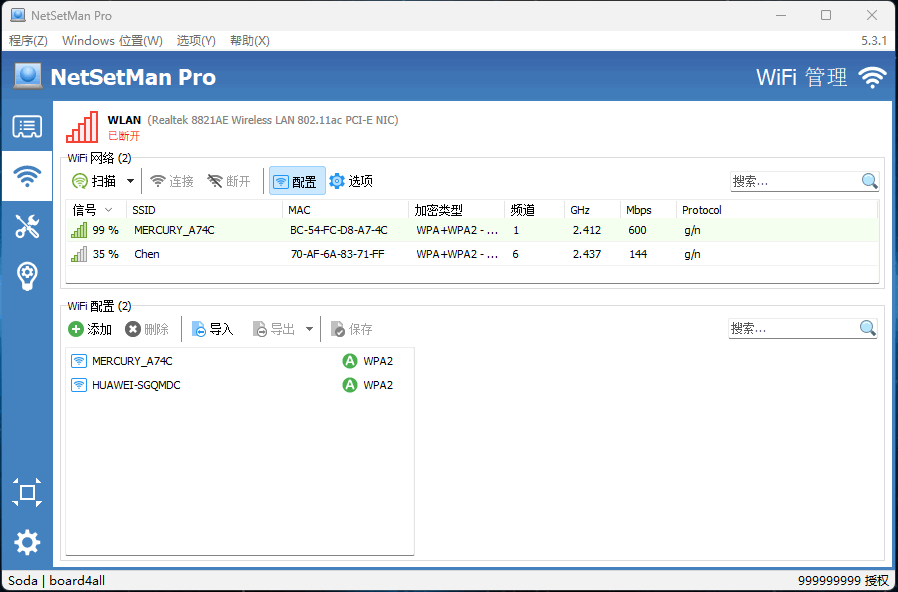Click the 保存 save button
This screenshot has width=898, height=592.
pos(352,329)
